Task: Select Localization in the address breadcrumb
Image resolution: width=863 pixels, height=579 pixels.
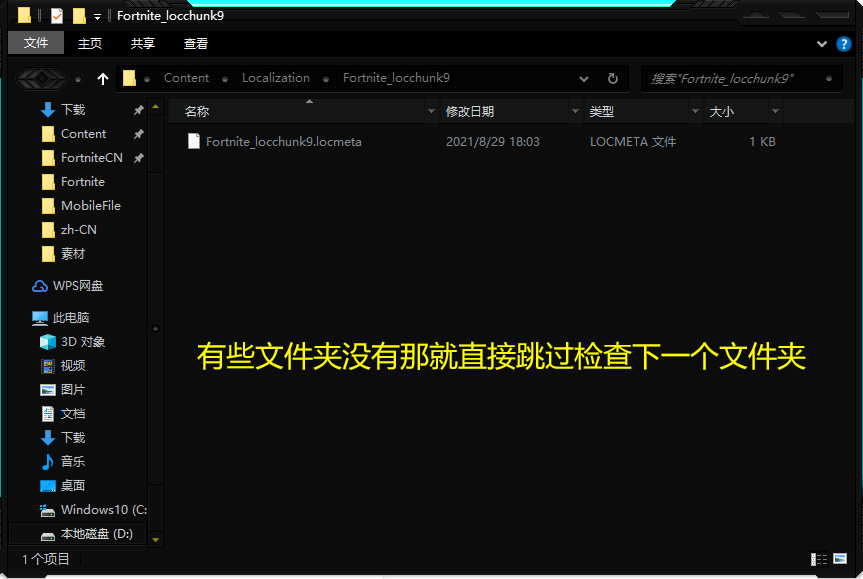Action: tap(276, 78)
